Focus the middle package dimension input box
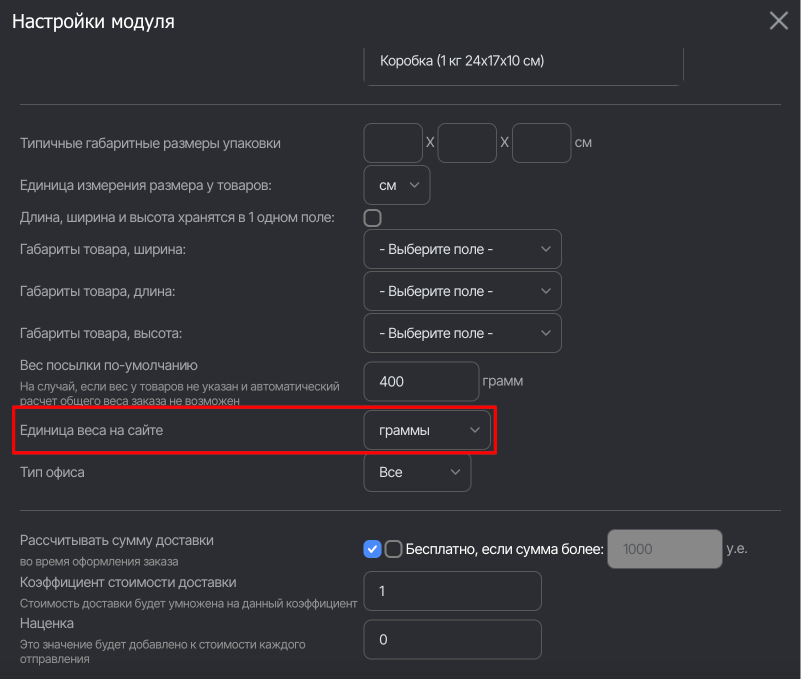Screen dimensions: 801x679 pyautogui.click(x=467, y=143)
